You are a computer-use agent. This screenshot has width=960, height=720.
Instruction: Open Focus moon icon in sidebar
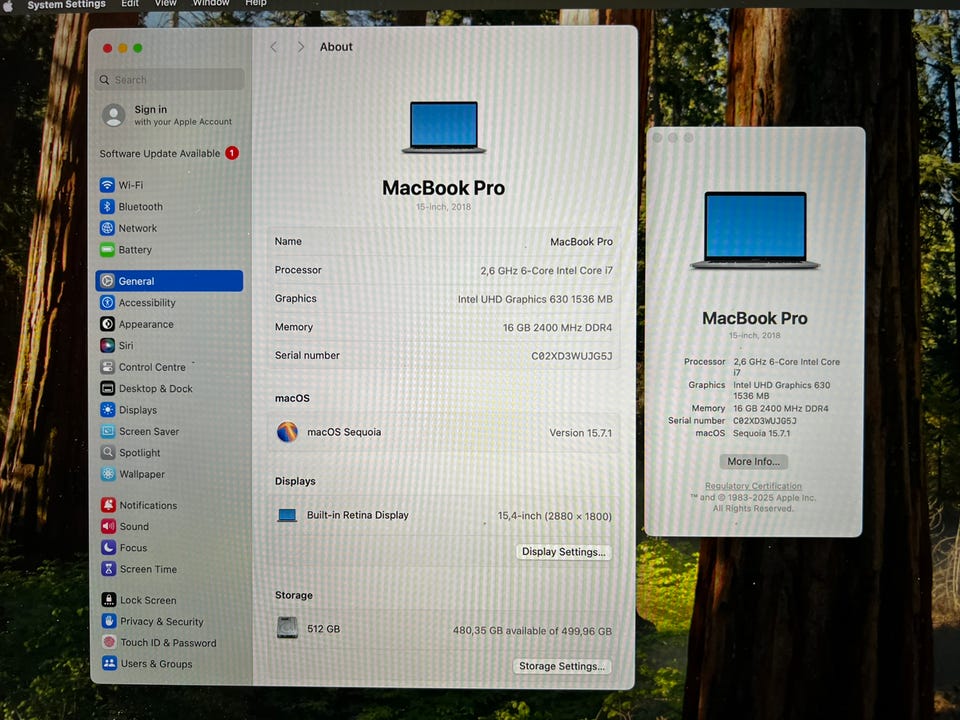(108, 547)
